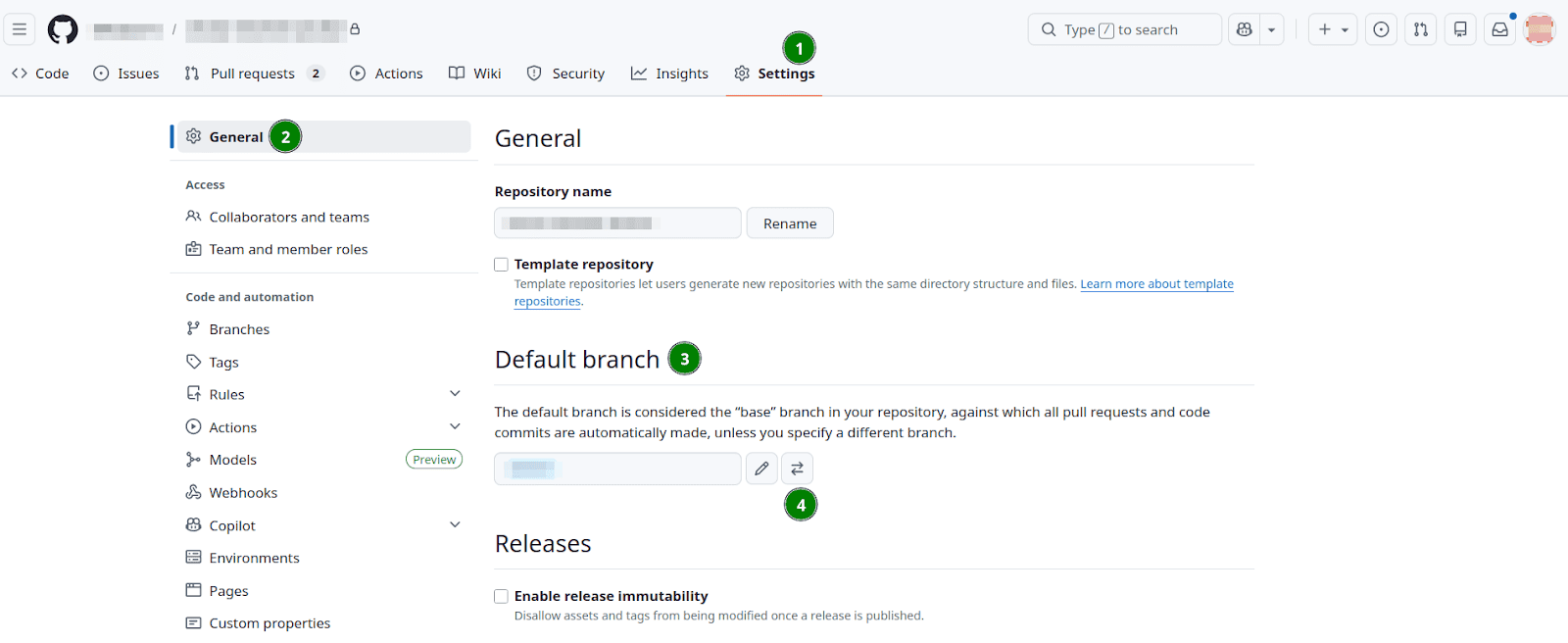Click pencil icon to rename default branch
The width and height of the screenshot is (1568, 643).
click(x=761, y=469)
